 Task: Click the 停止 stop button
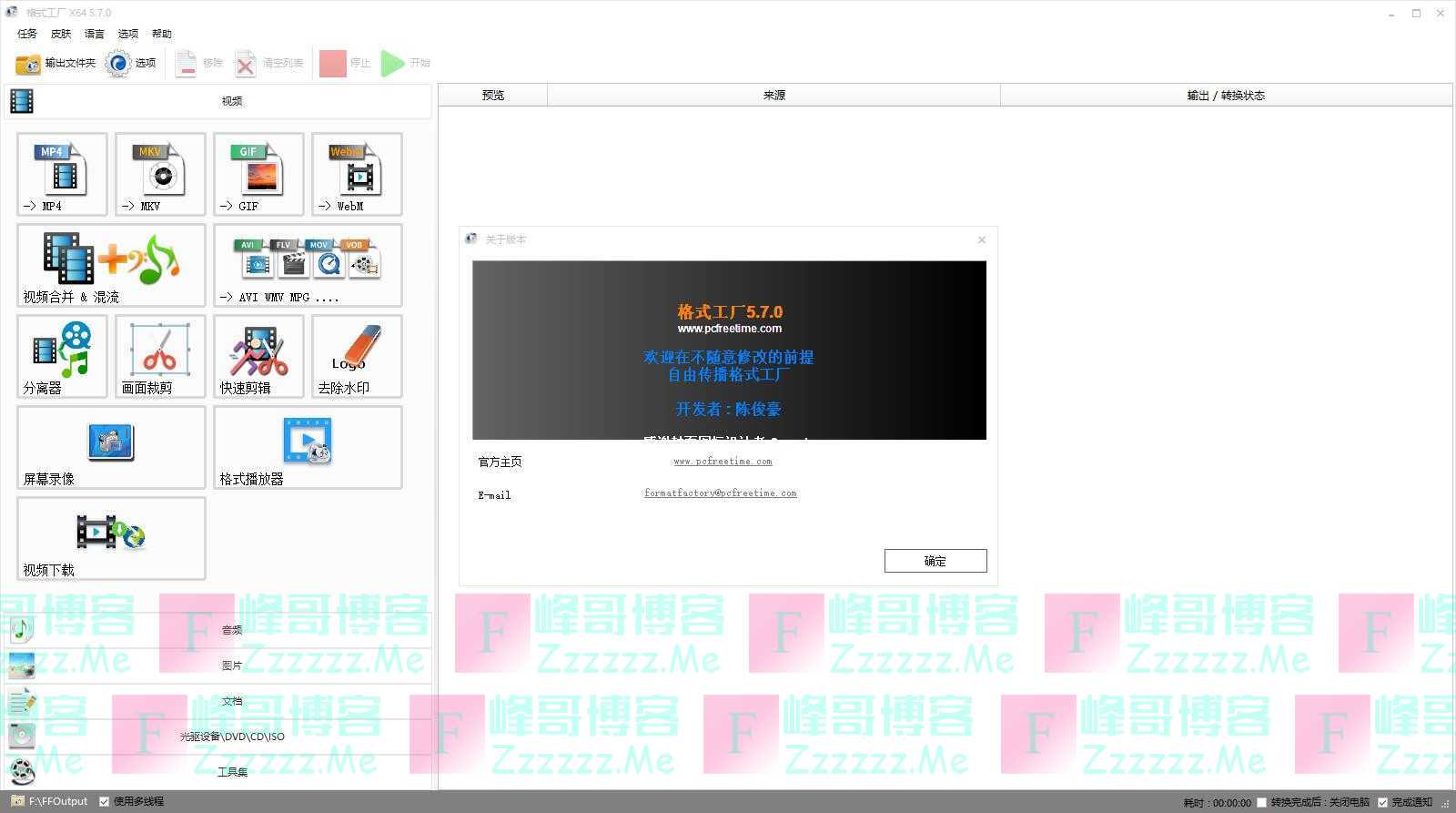(x=345, y=63)
